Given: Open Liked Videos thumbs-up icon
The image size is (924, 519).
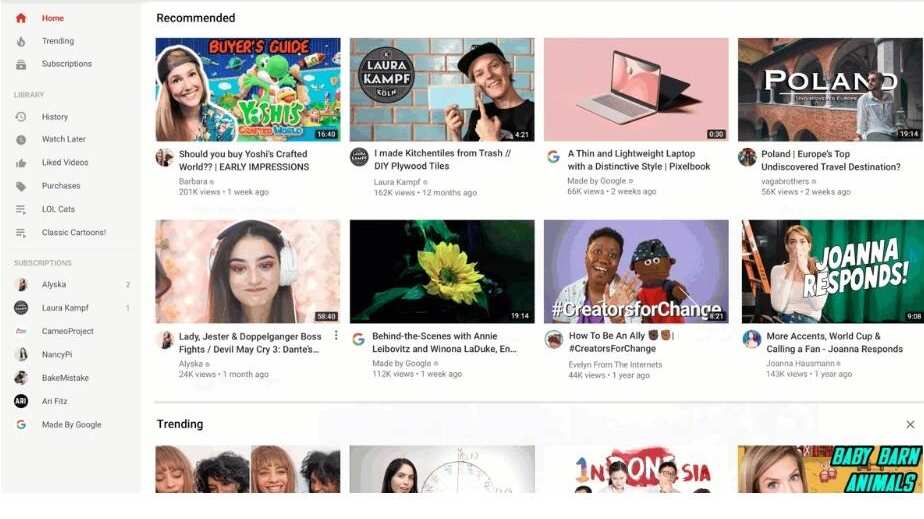Looking at the screenshot, I should click(x=21, y=163).
